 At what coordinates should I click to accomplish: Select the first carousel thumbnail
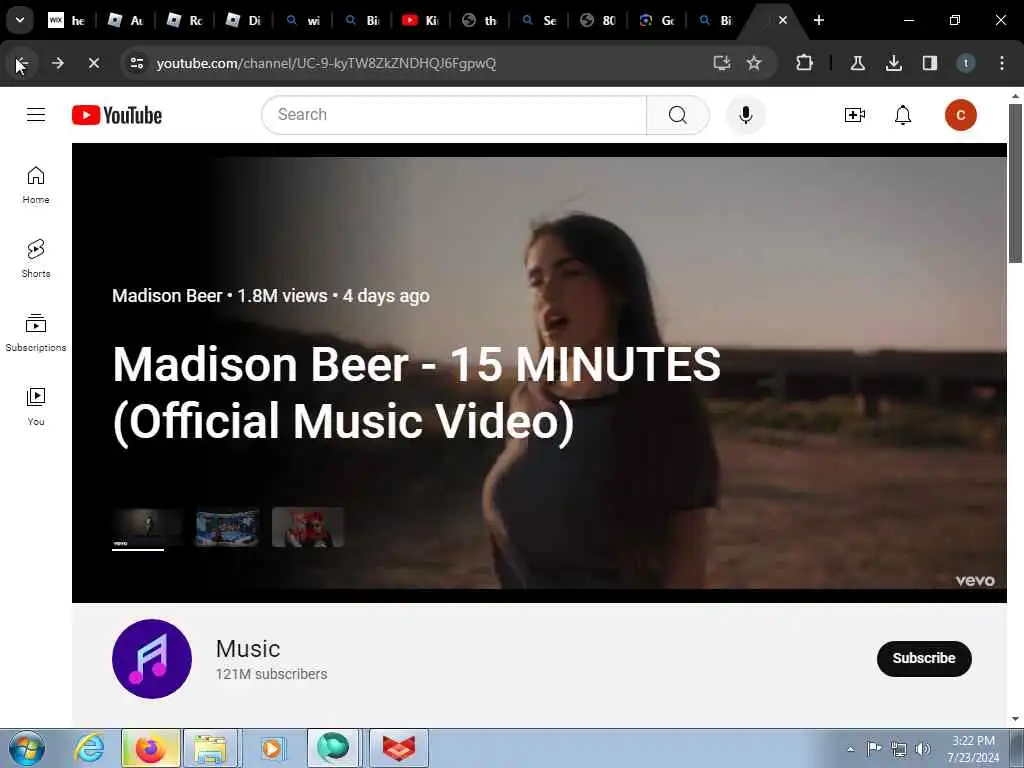pos(147,527)
